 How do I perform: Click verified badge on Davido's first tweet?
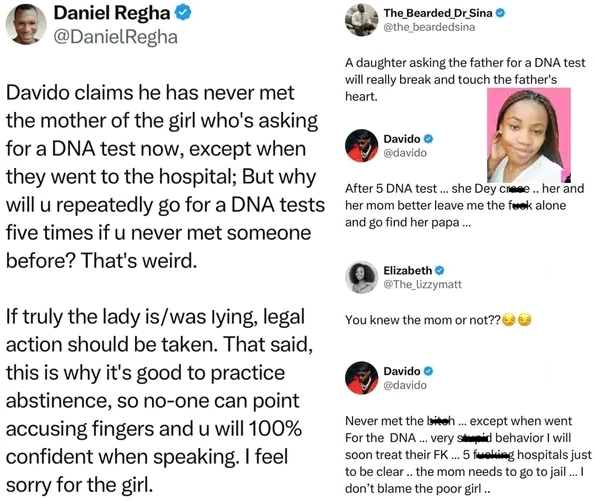point(428,139)
